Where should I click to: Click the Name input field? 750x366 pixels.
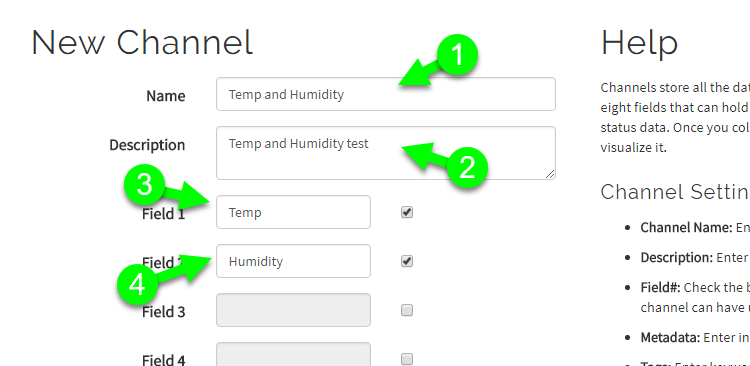(386, 94)
